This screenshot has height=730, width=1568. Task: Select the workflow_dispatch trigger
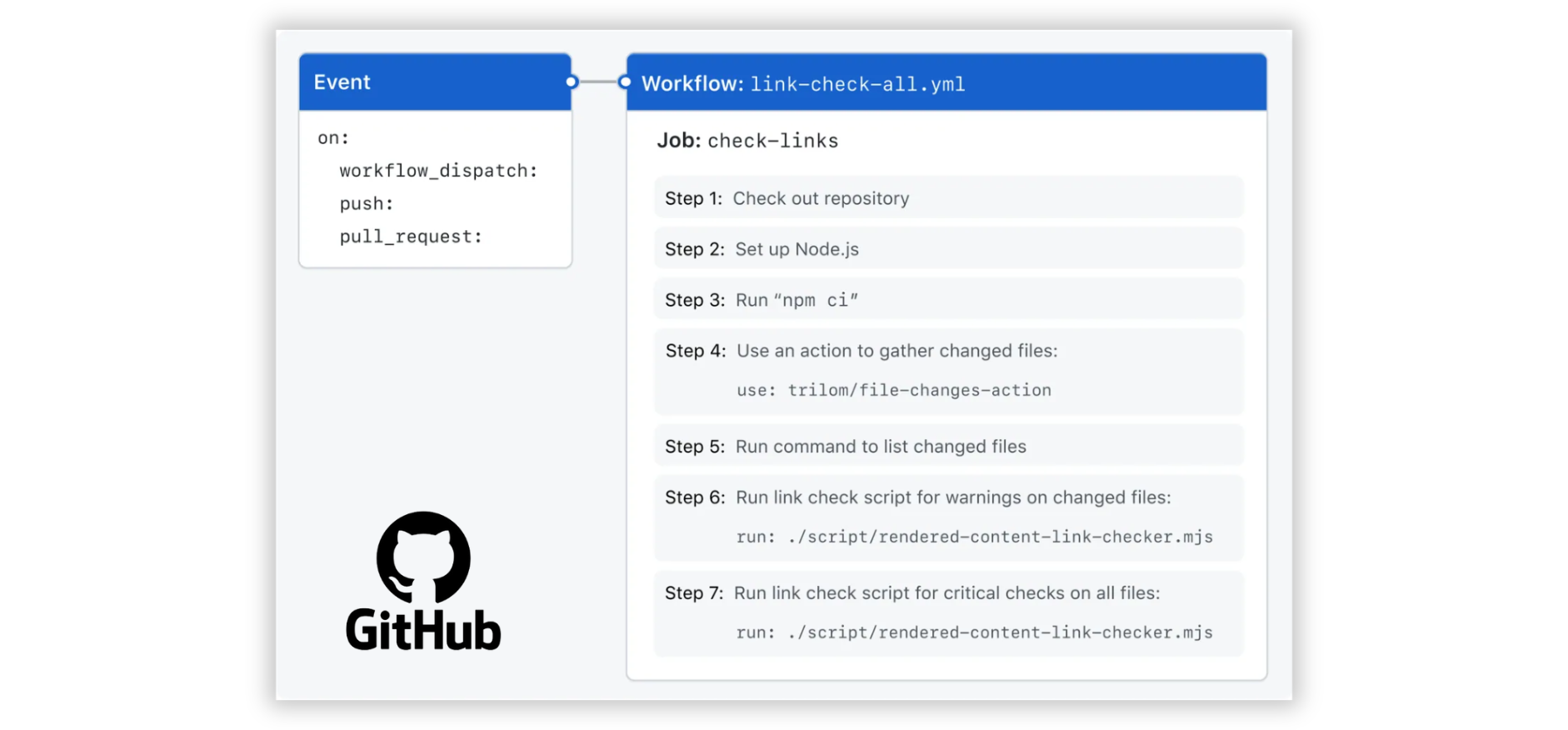(x=438, y=171)
